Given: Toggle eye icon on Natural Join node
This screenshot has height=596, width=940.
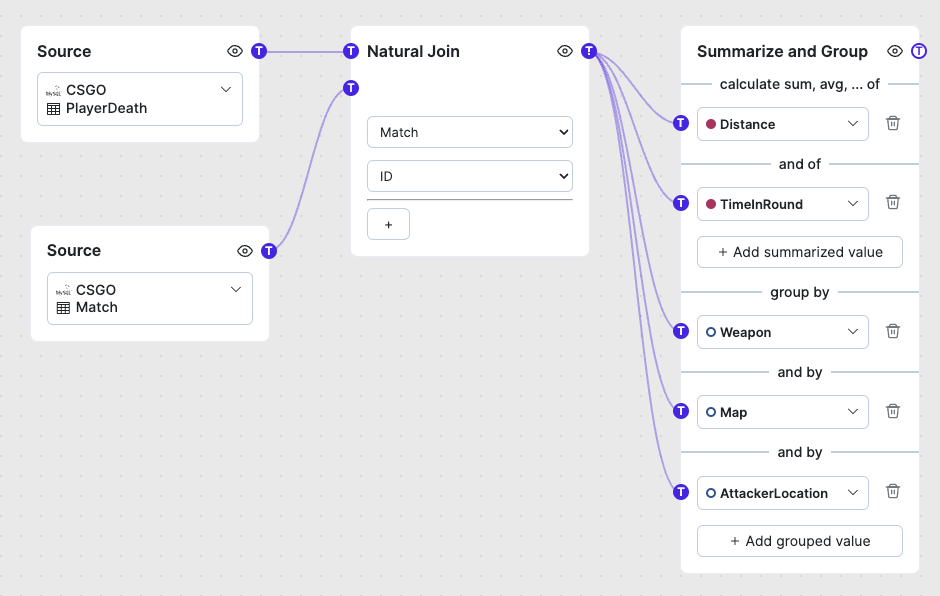Looking at the screenshot, I should 565,51.
